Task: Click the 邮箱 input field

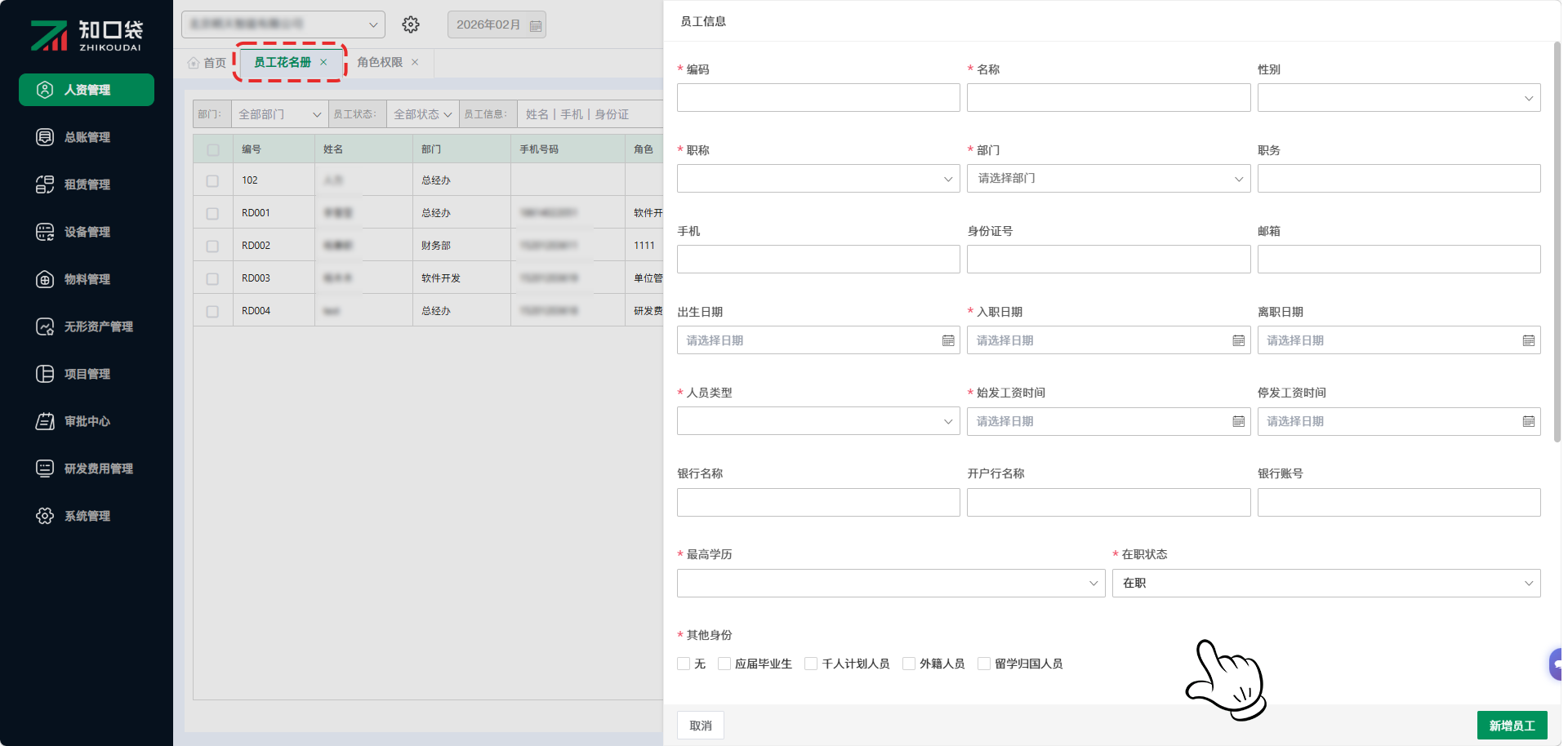Action: point(1399,260)
